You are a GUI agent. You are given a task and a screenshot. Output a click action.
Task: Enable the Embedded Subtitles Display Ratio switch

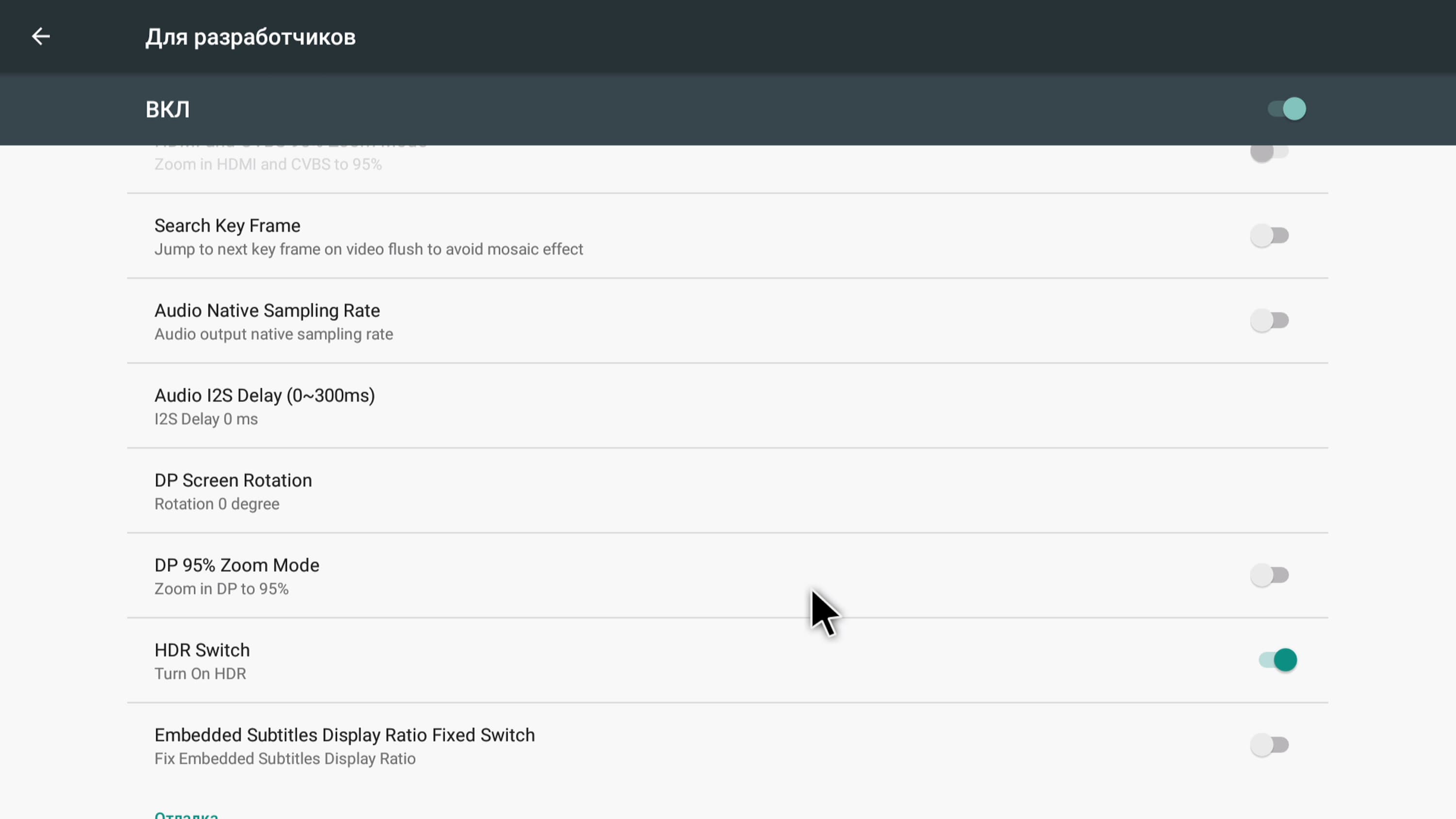(1269, 745)
